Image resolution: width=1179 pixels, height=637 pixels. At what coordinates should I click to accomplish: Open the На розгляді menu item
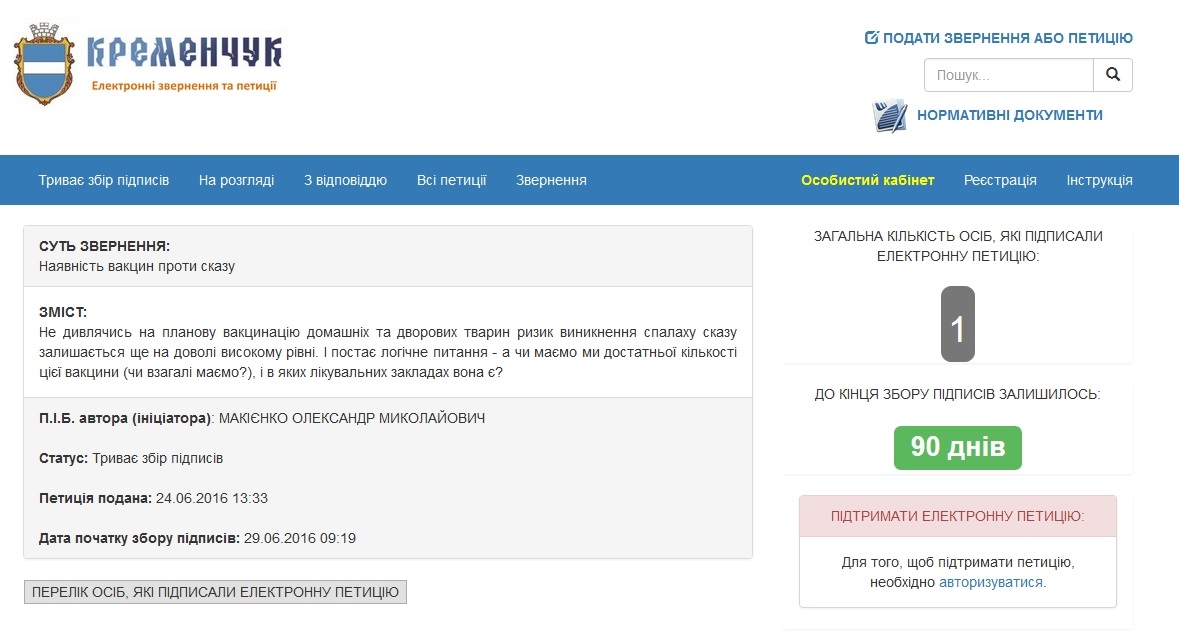[236, 180]
